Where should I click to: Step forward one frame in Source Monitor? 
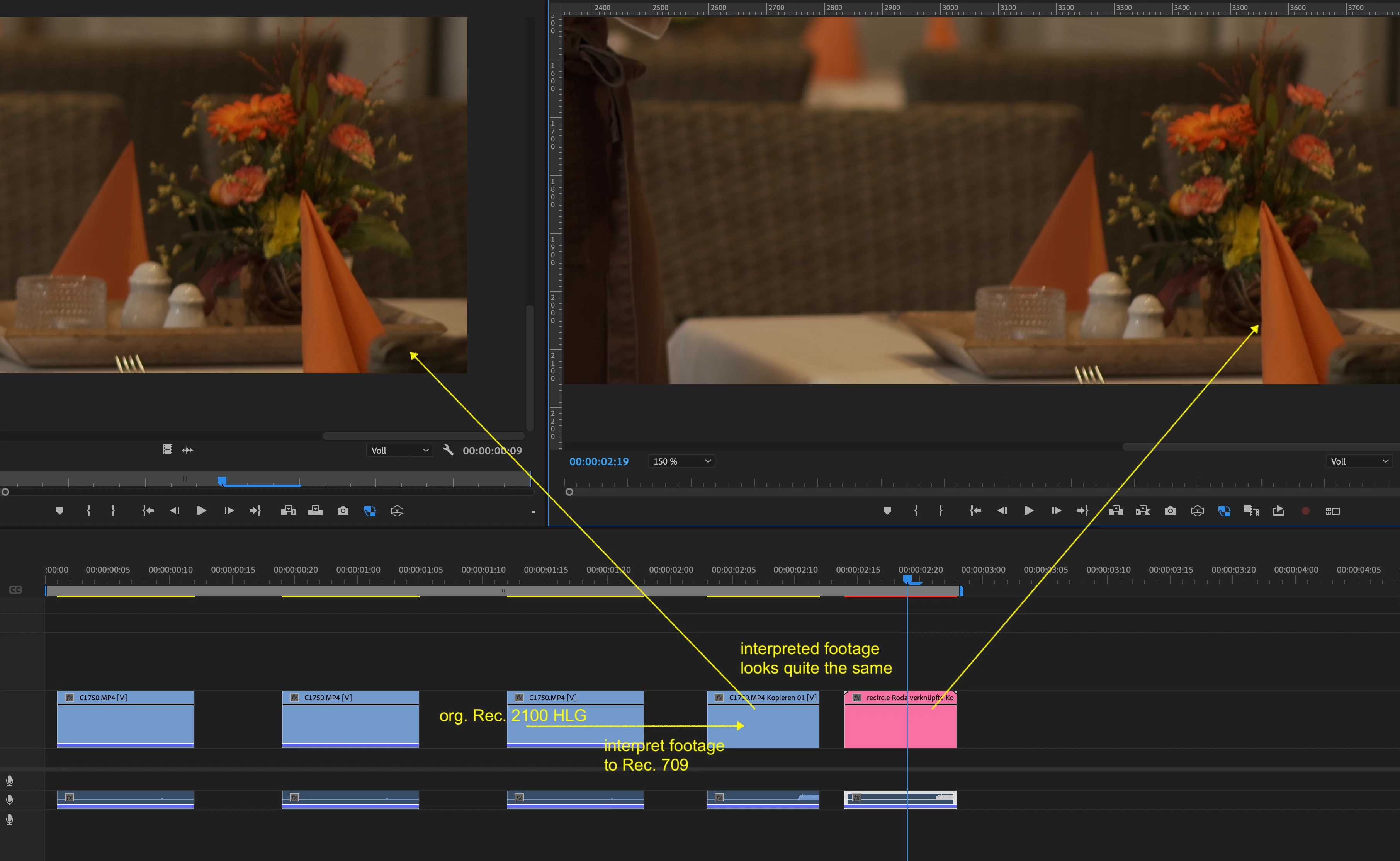tap(229, 511)
